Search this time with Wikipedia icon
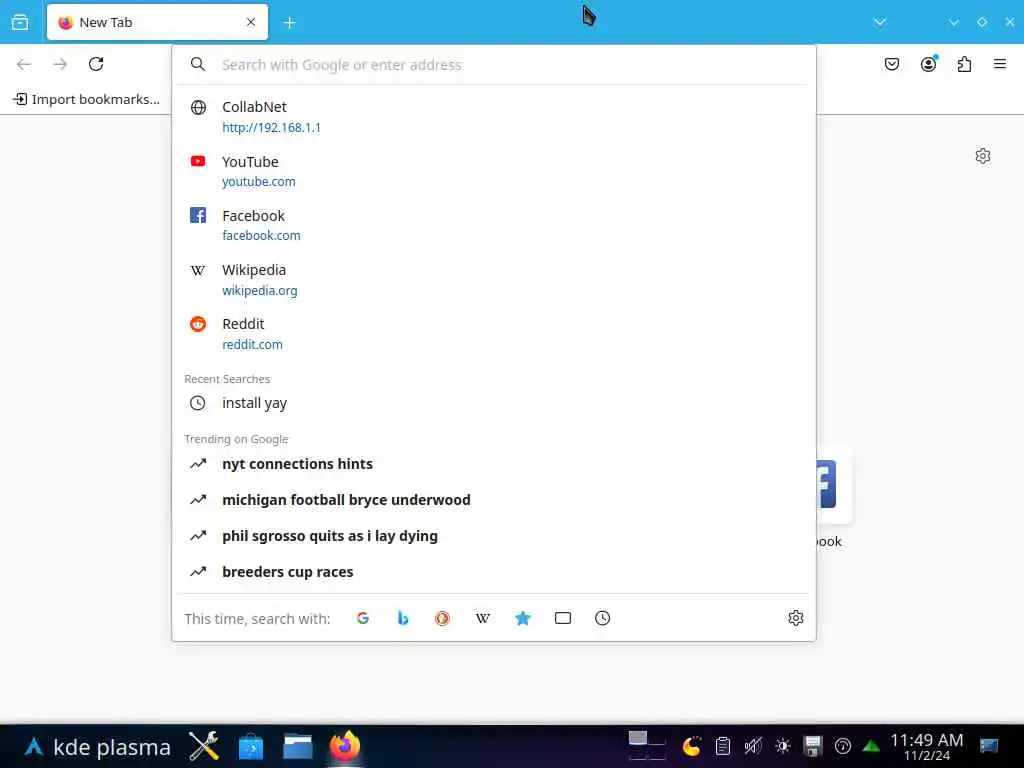Viewport: 1024px width, 768px height. (x=483, y=618)
